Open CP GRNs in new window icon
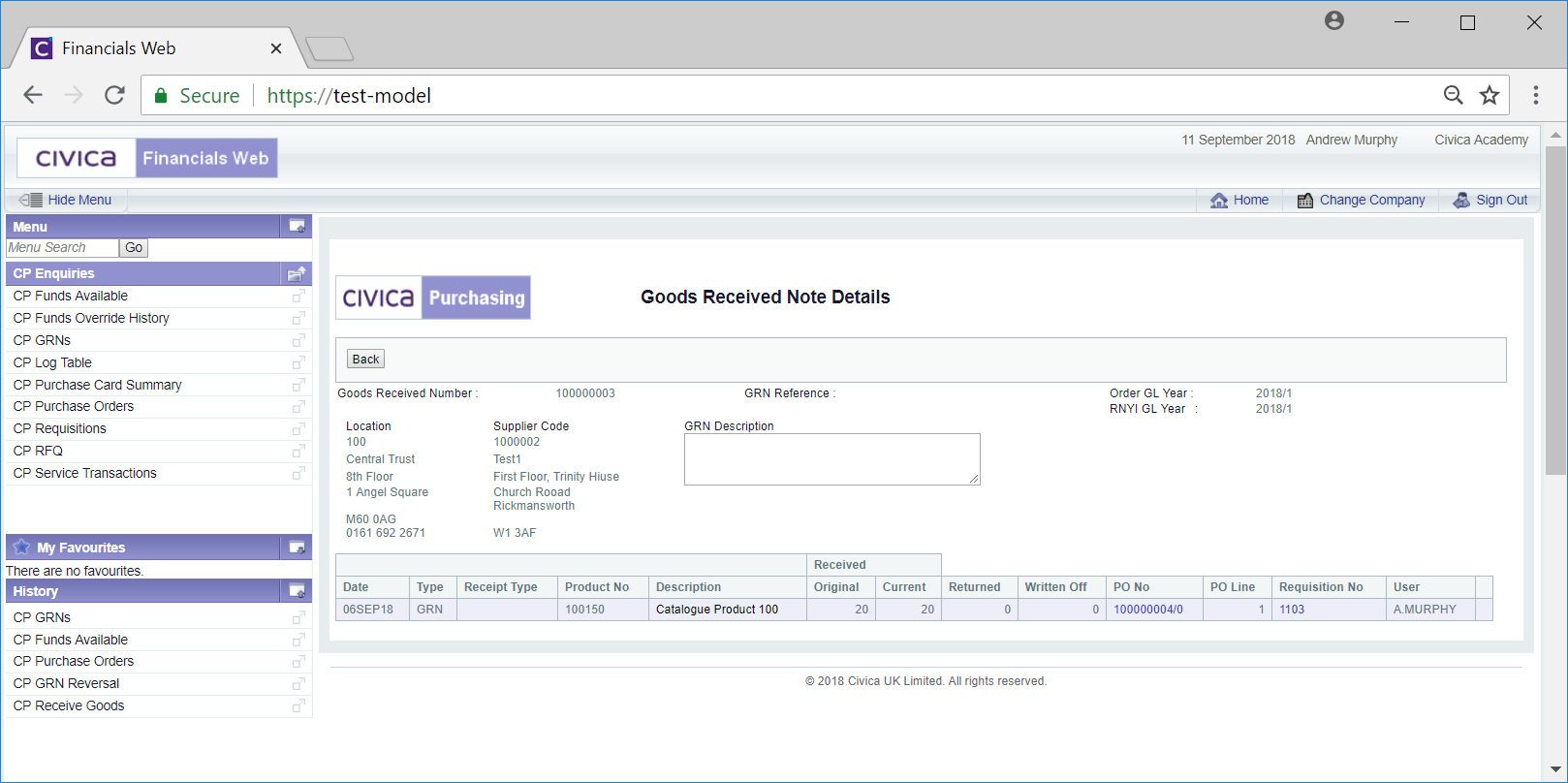The image size is (1568, 783). (x=298, y=340)
